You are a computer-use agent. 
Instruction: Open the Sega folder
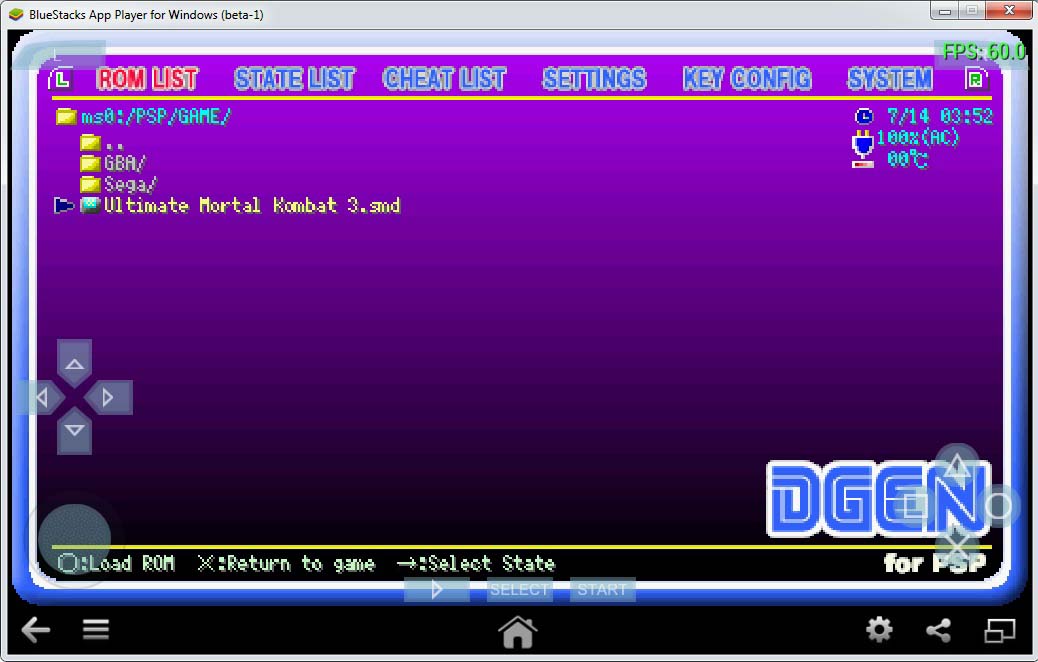pos(130,184)
